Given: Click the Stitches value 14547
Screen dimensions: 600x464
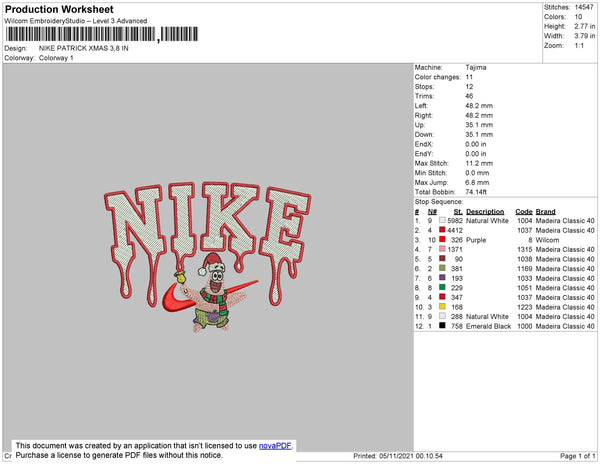Looking at the screenshot, I should tap(584, 7).
